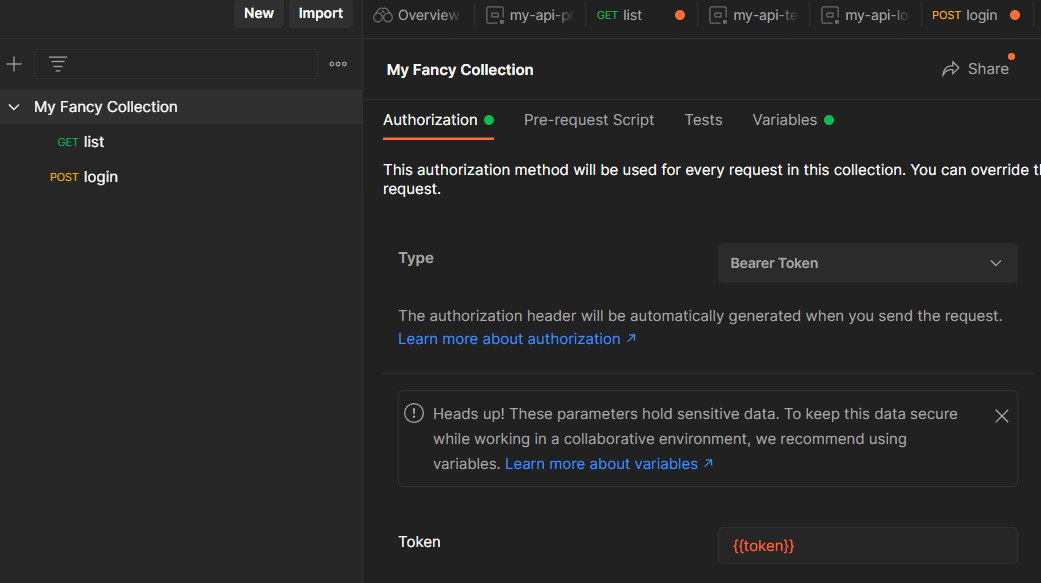Switch to the my-api-lo tab
The image size is (1041, 583).
(x=865, y=15)
